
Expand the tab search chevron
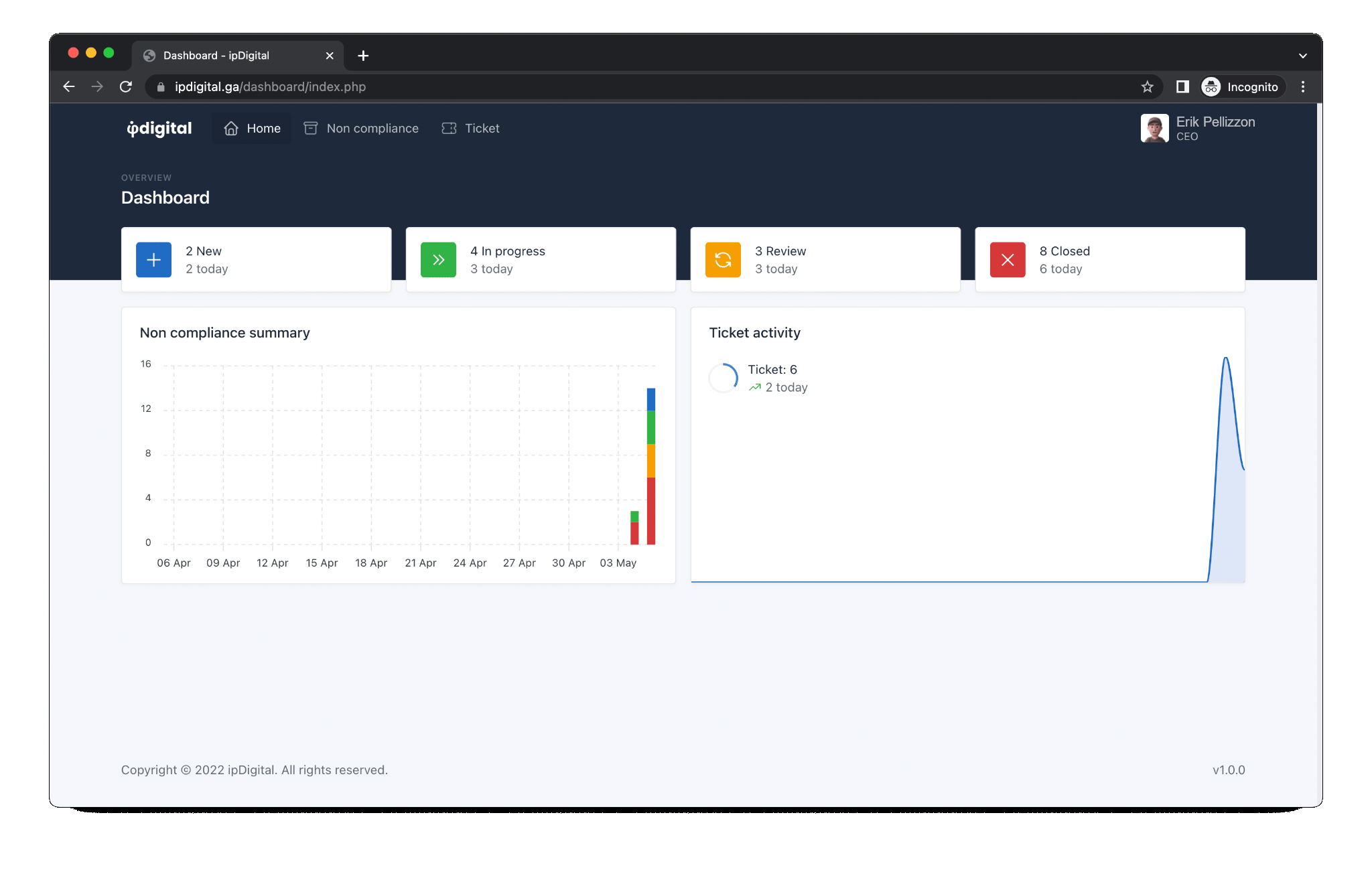pyautogui.click(x=1302, y=56)
